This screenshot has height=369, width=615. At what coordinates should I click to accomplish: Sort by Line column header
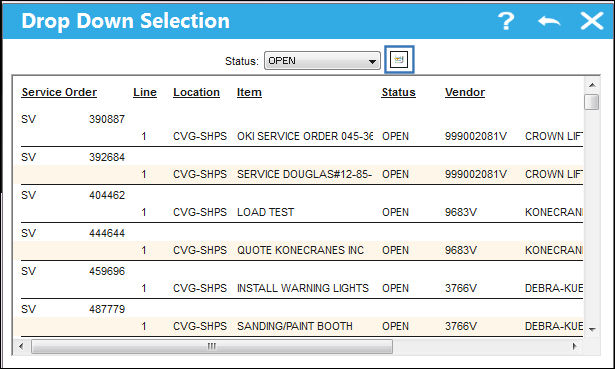(x=145, y=92)
